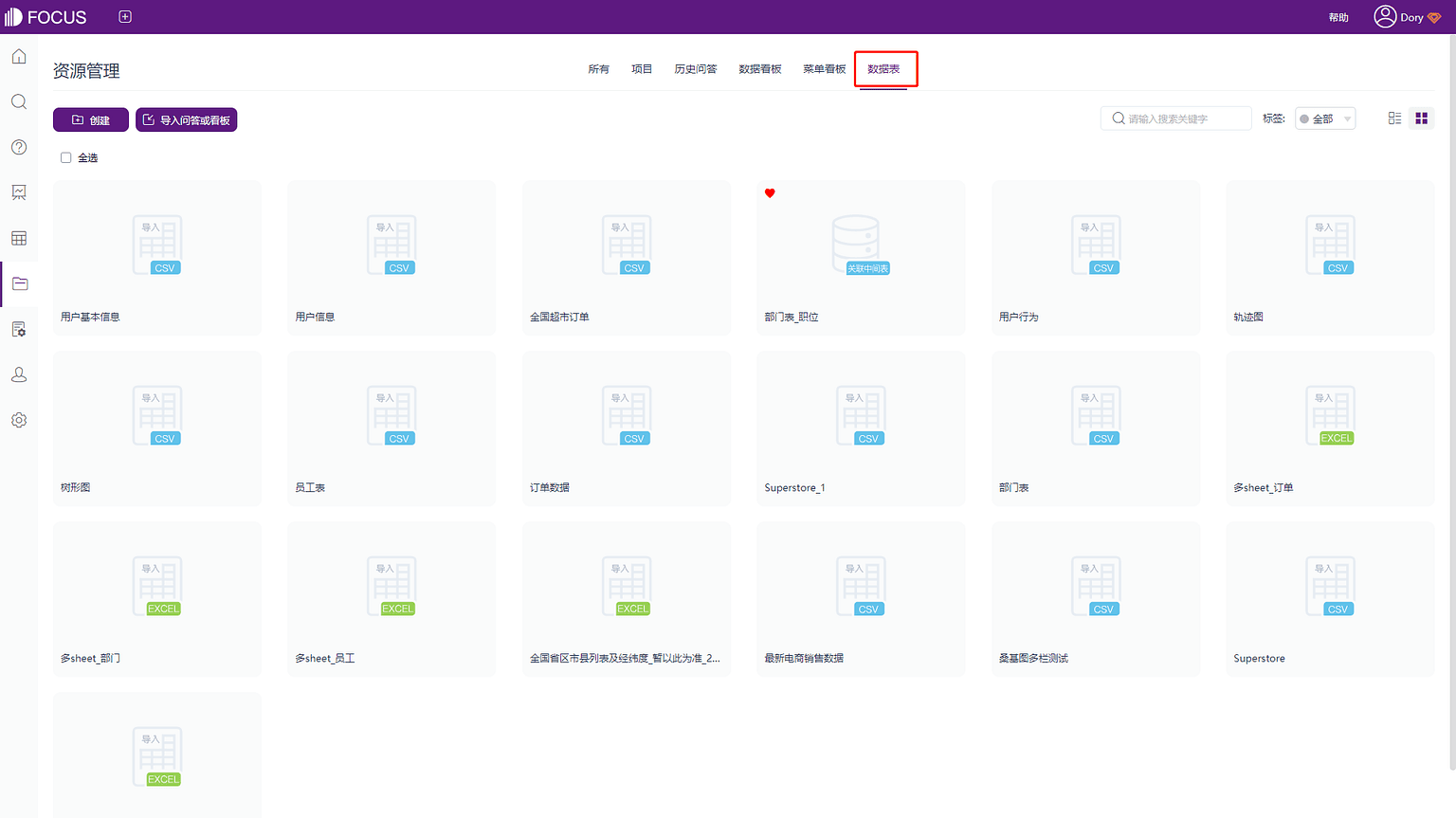Open the 多sheet_部门 Excel table card

(x=157, y=599)
